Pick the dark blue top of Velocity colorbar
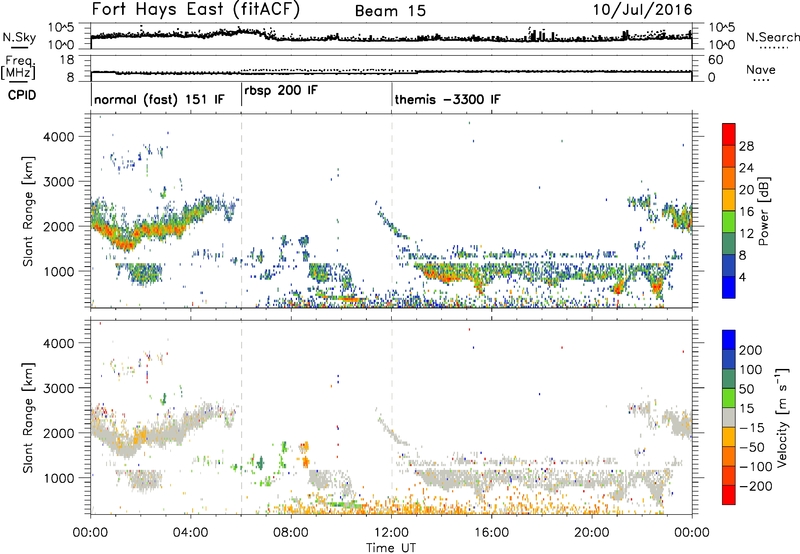This screenshot has width=800, height=554. coord(729,340)
